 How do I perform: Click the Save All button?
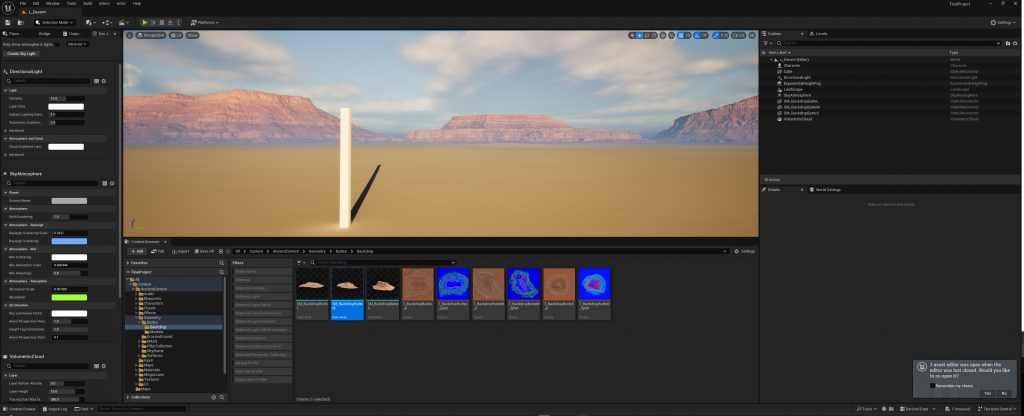point(204,251)
